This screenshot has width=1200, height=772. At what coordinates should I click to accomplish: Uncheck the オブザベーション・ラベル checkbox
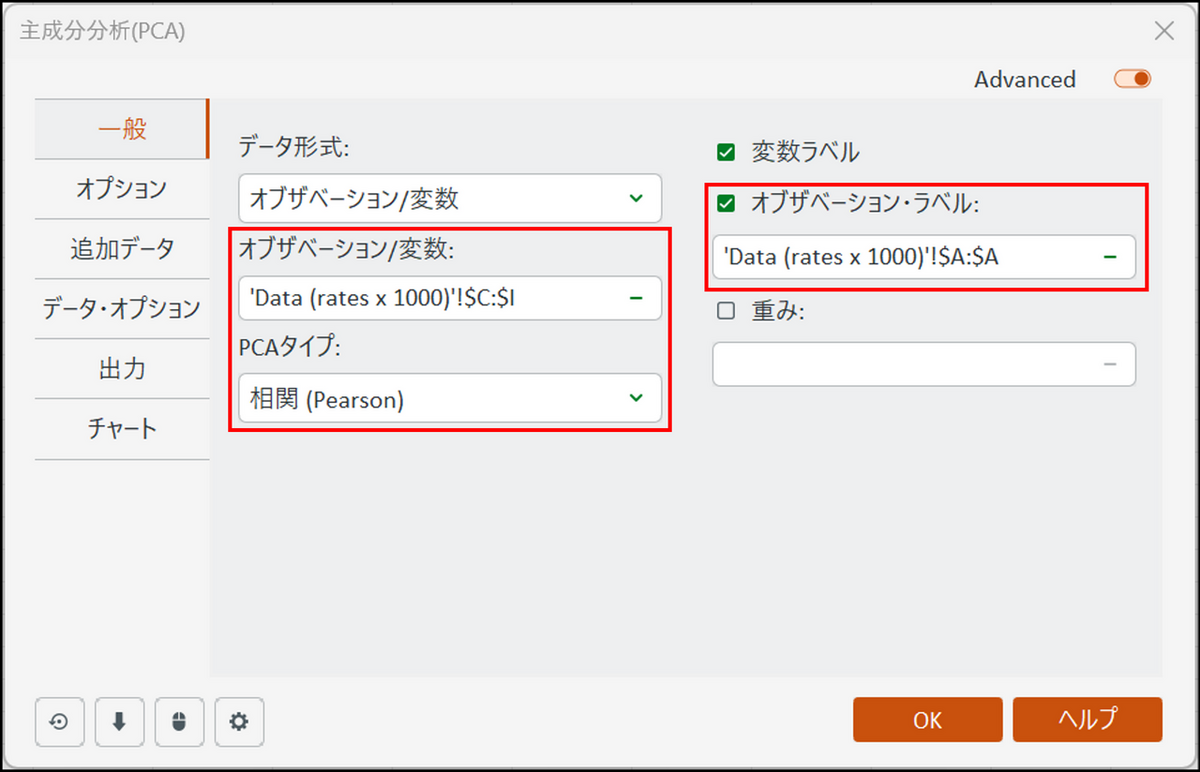coord(726,204)
